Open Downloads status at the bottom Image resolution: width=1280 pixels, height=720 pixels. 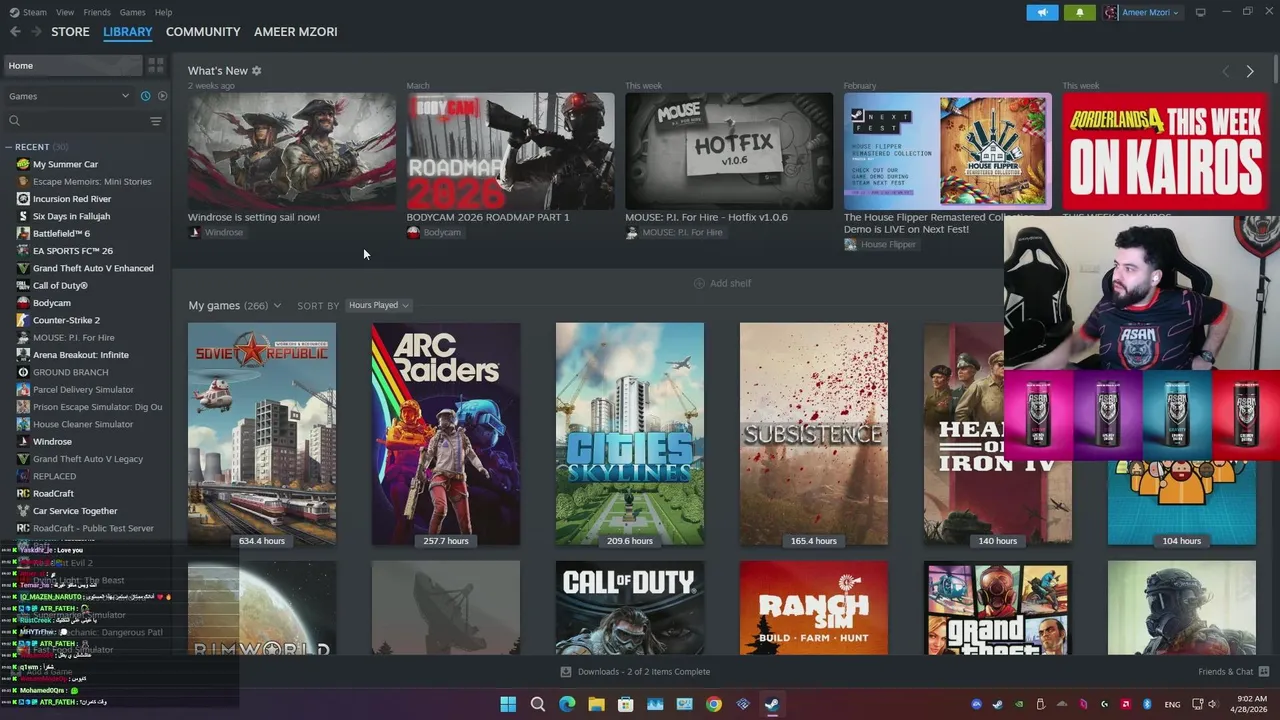coord(635,672)
